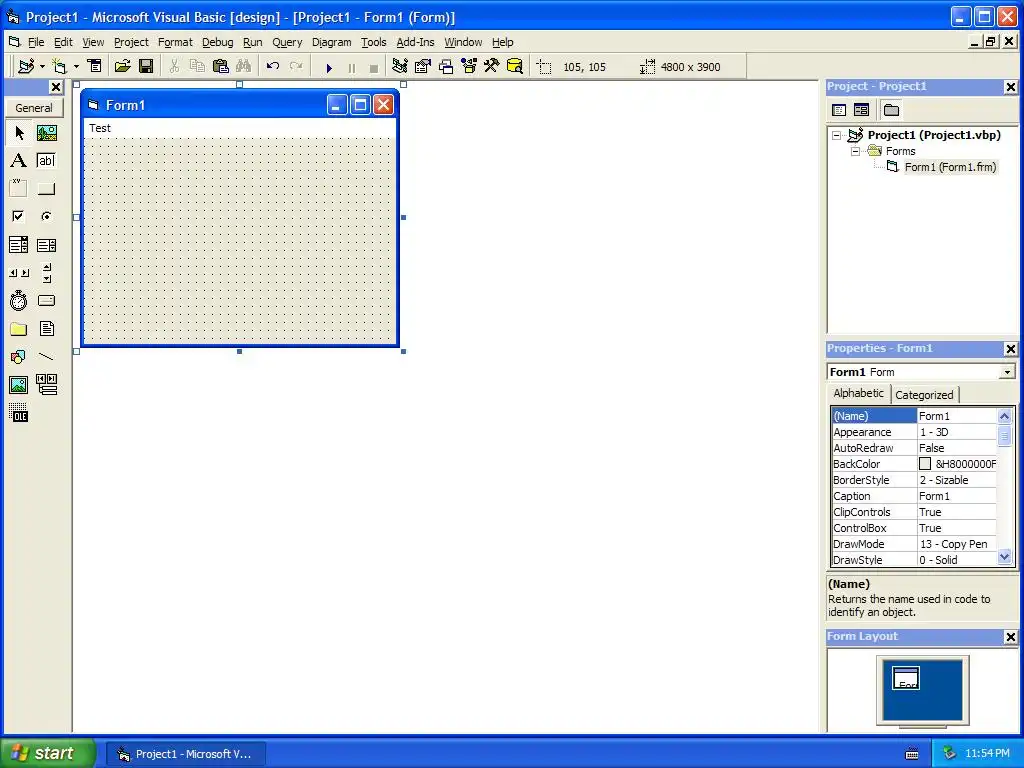Image resolution: width=1024 pixels, height=768 pixels.
Task: Open the Test menu on Form1
Action: (100, 128)
